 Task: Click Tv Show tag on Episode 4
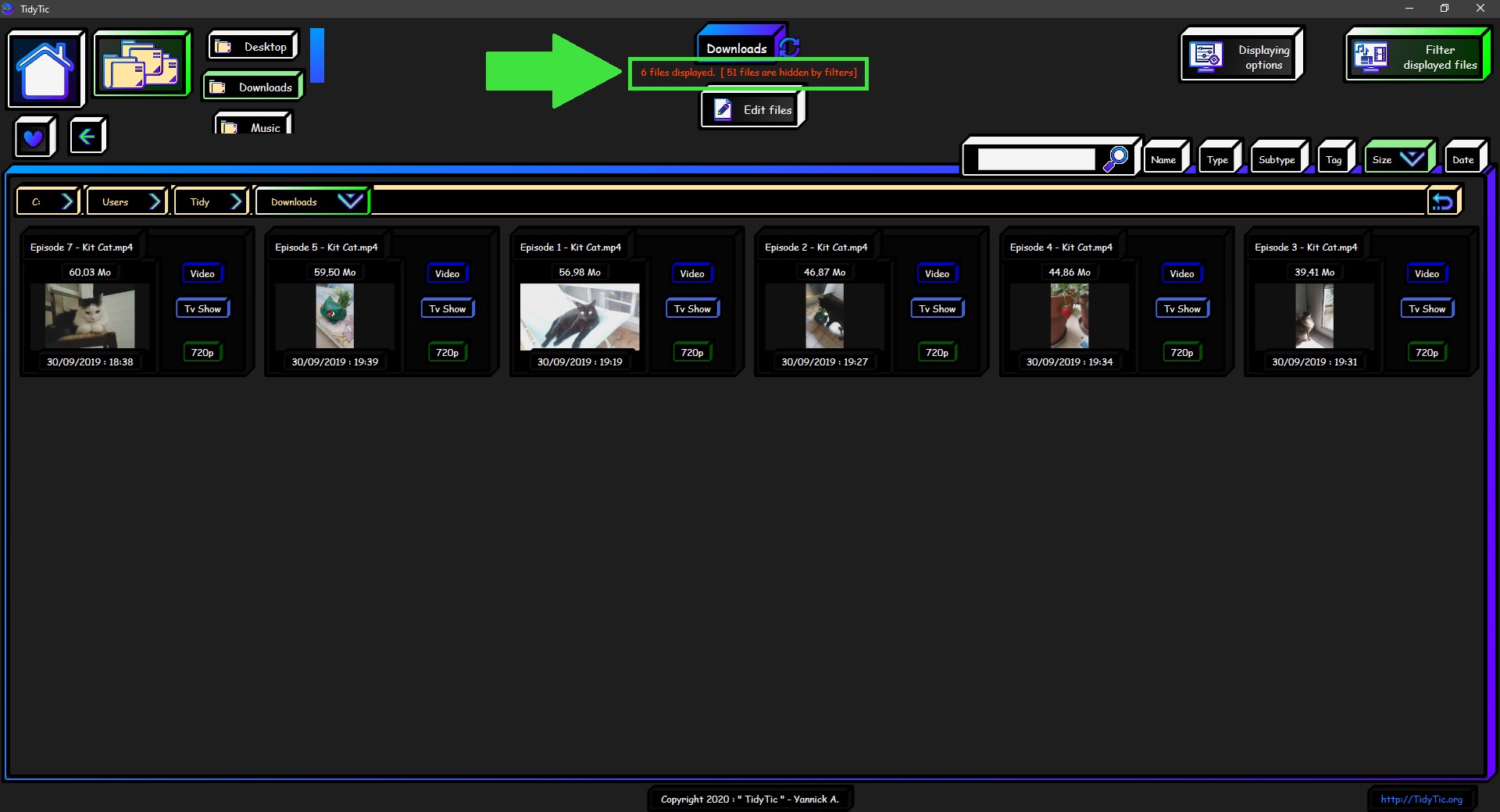tap(1182, 308)
